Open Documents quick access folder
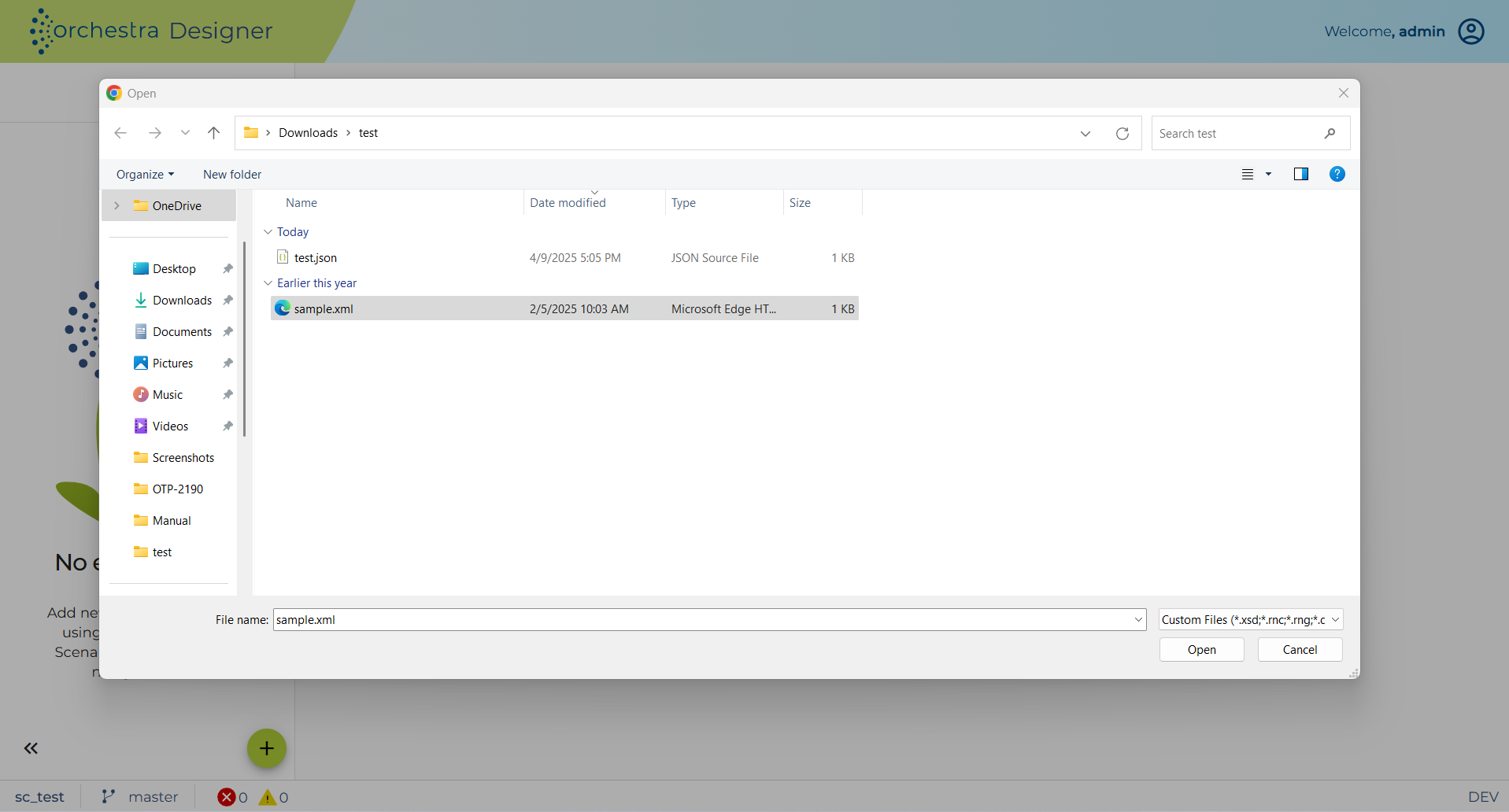Viewport: 1509px width, 812px height. click(182, 332)
